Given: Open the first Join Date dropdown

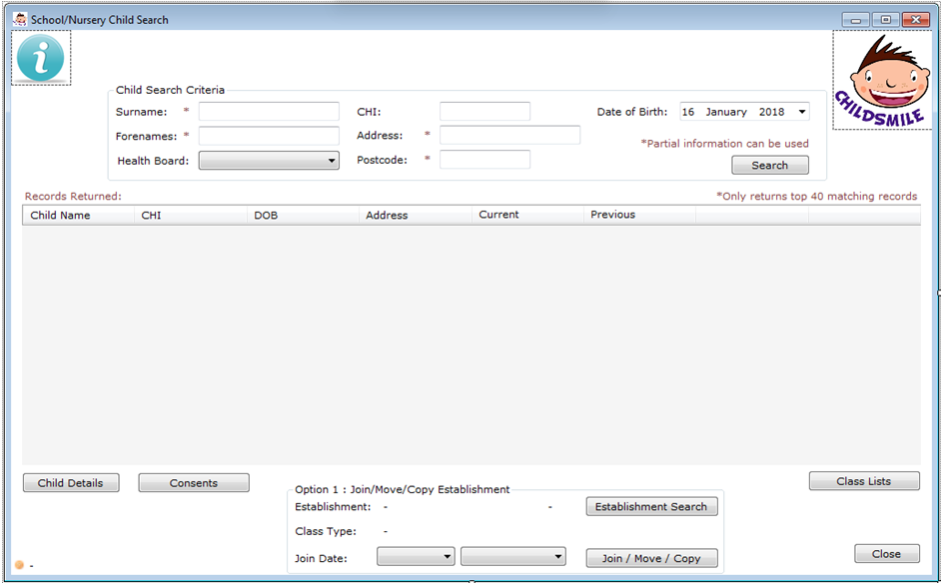Looking at the screenshot, I should pos(416,557).
